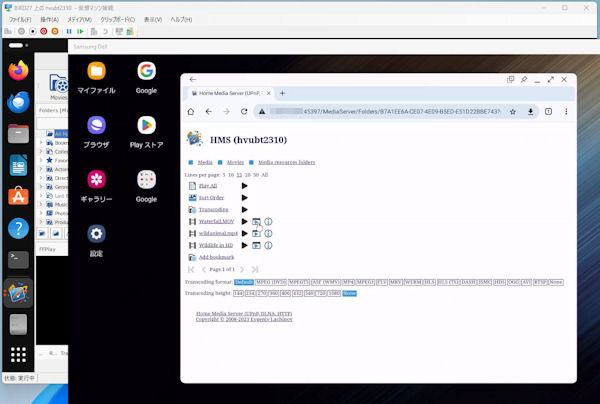Select FLV transcoding format
The width and height of the screenshot is (600, 404).
pos(382,282)
